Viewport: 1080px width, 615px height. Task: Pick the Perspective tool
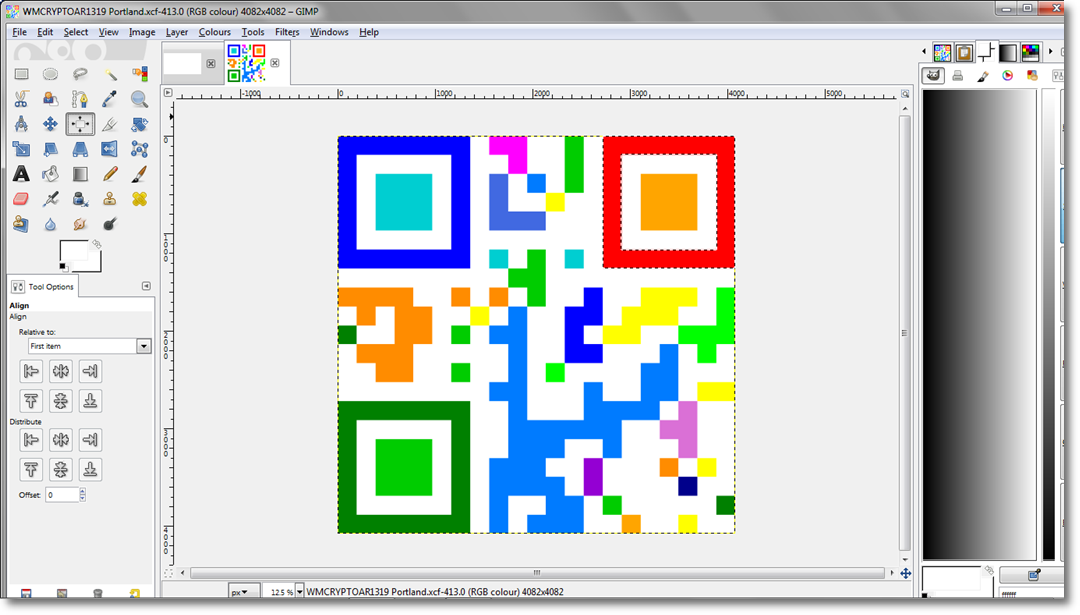coord(80,149)
